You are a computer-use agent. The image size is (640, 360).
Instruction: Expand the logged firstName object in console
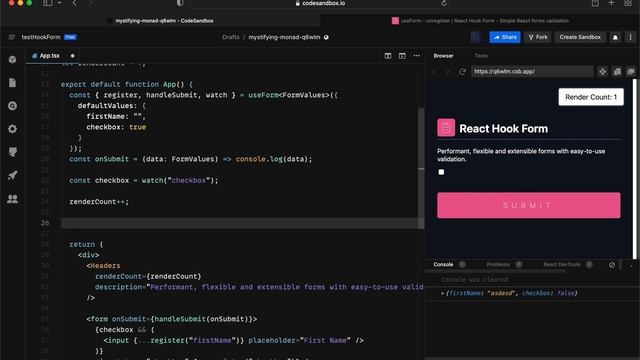(442, 293)
